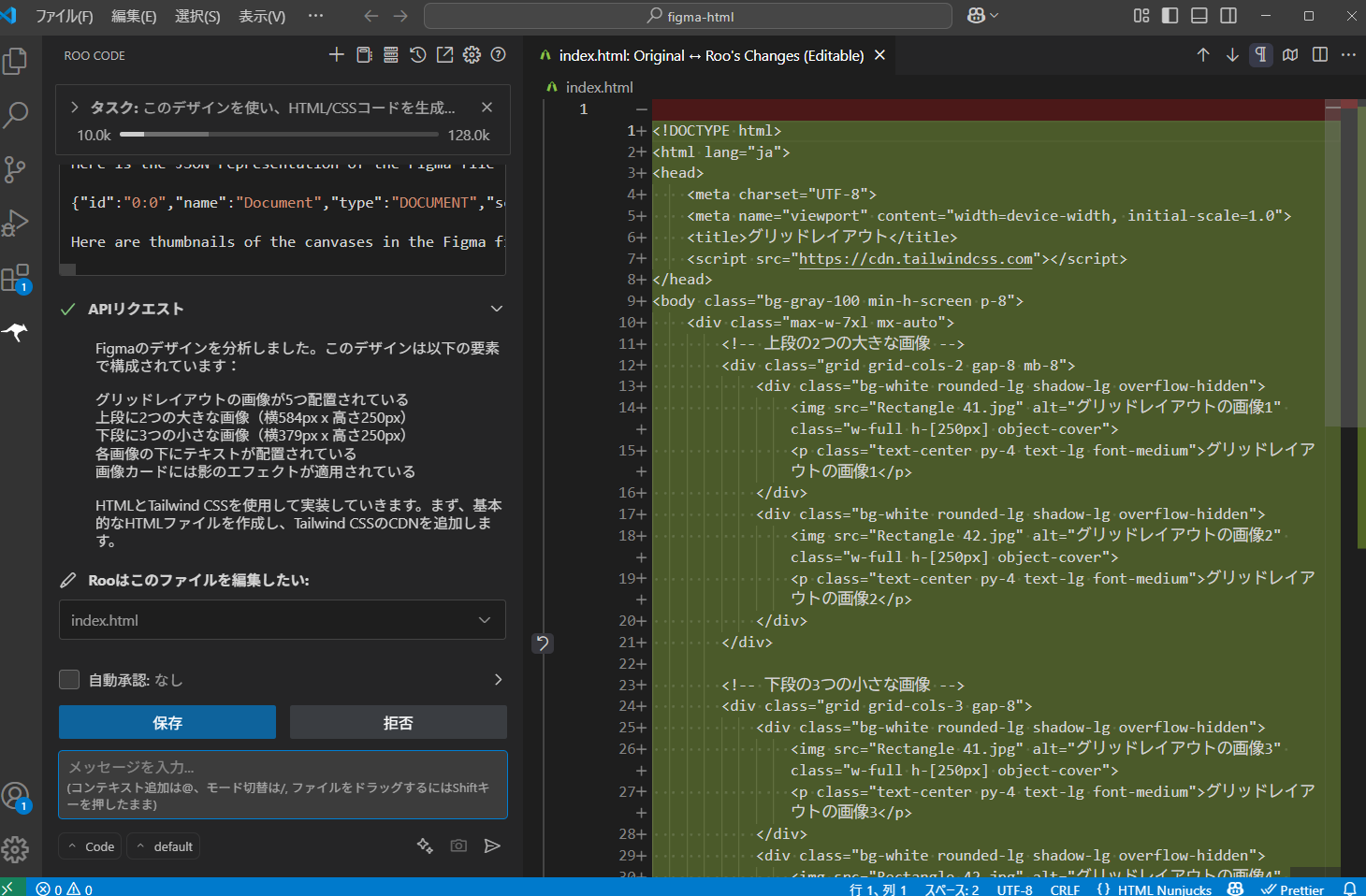Image resolution: width=1366 pixels, height=896 pixels.
Task: Focus the メッセージを入力 text box
Action: (x=282, y=785)
